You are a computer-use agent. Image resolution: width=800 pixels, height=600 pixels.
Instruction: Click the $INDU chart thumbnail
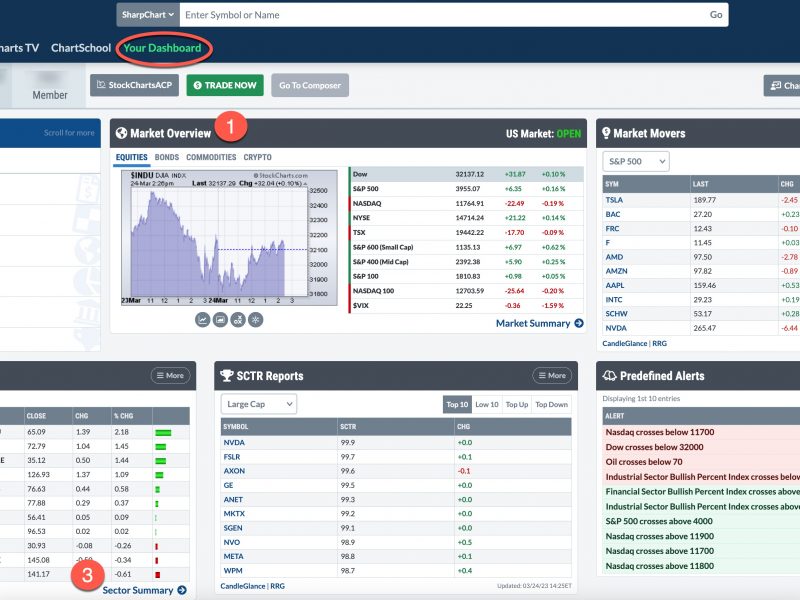[x=229, y=238]
